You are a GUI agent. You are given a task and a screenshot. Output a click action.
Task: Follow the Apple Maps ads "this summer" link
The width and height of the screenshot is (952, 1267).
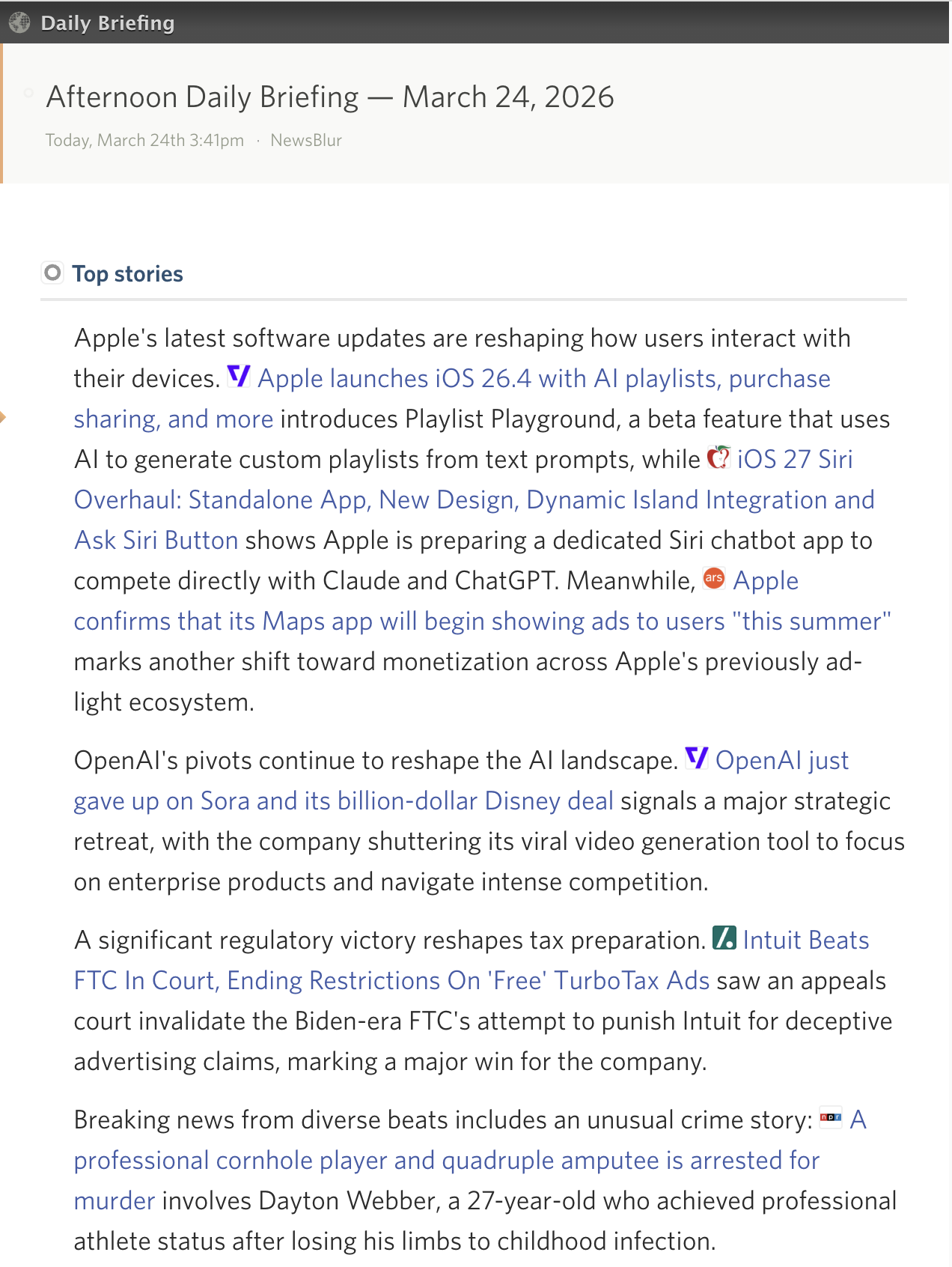point(482,622)
